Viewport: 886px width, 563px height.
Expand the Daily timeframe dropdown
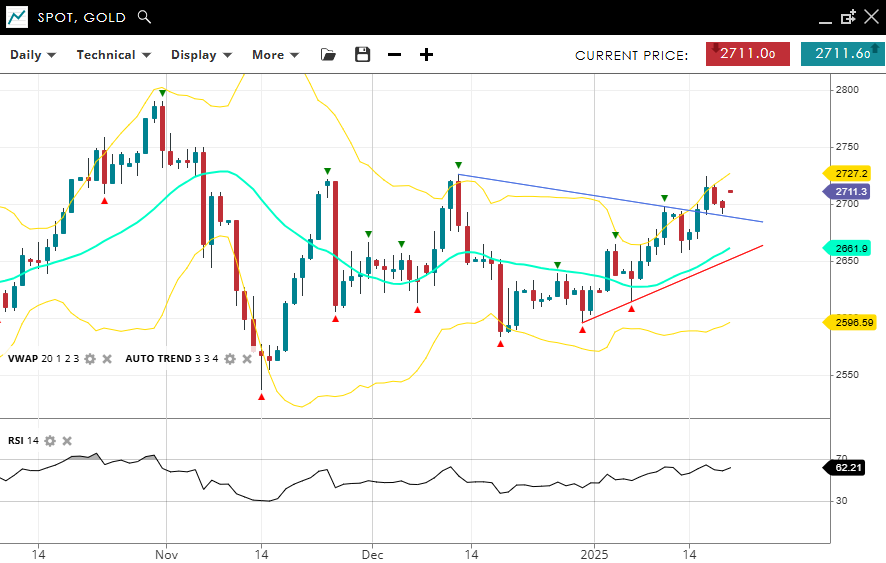pos(33,55)
